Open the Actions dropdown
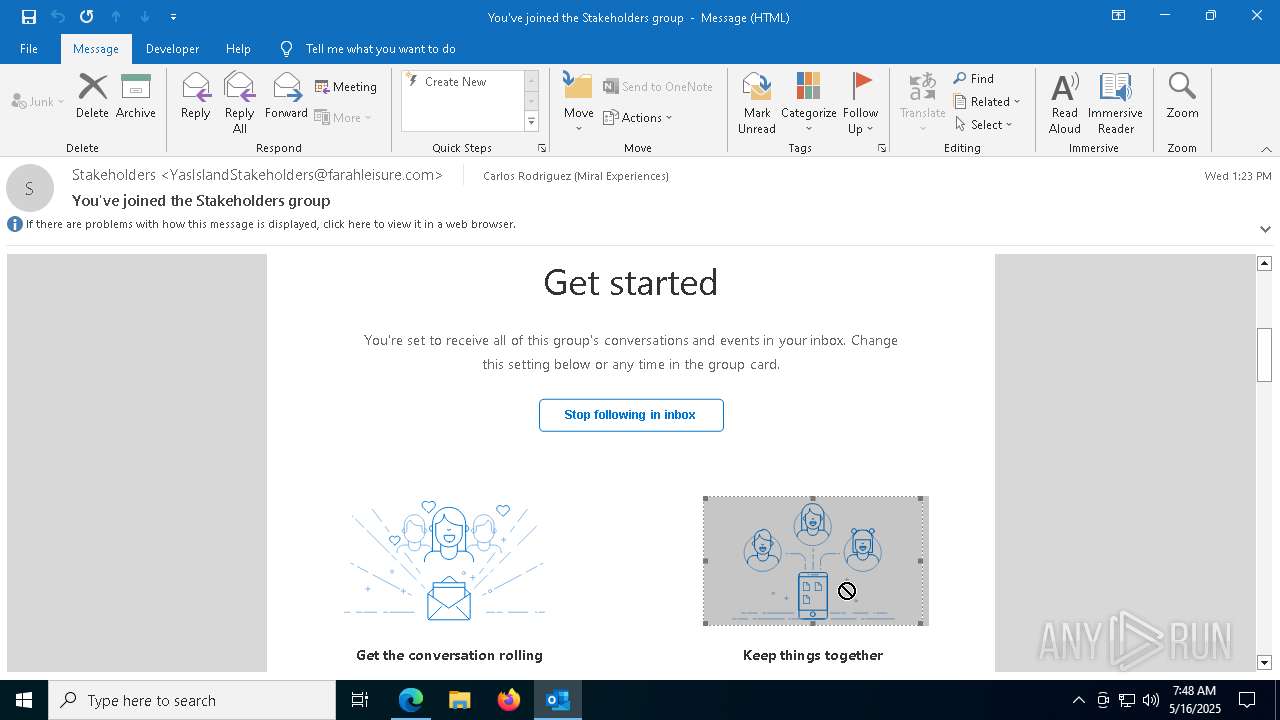1280x720 pixels. point(638,117)
